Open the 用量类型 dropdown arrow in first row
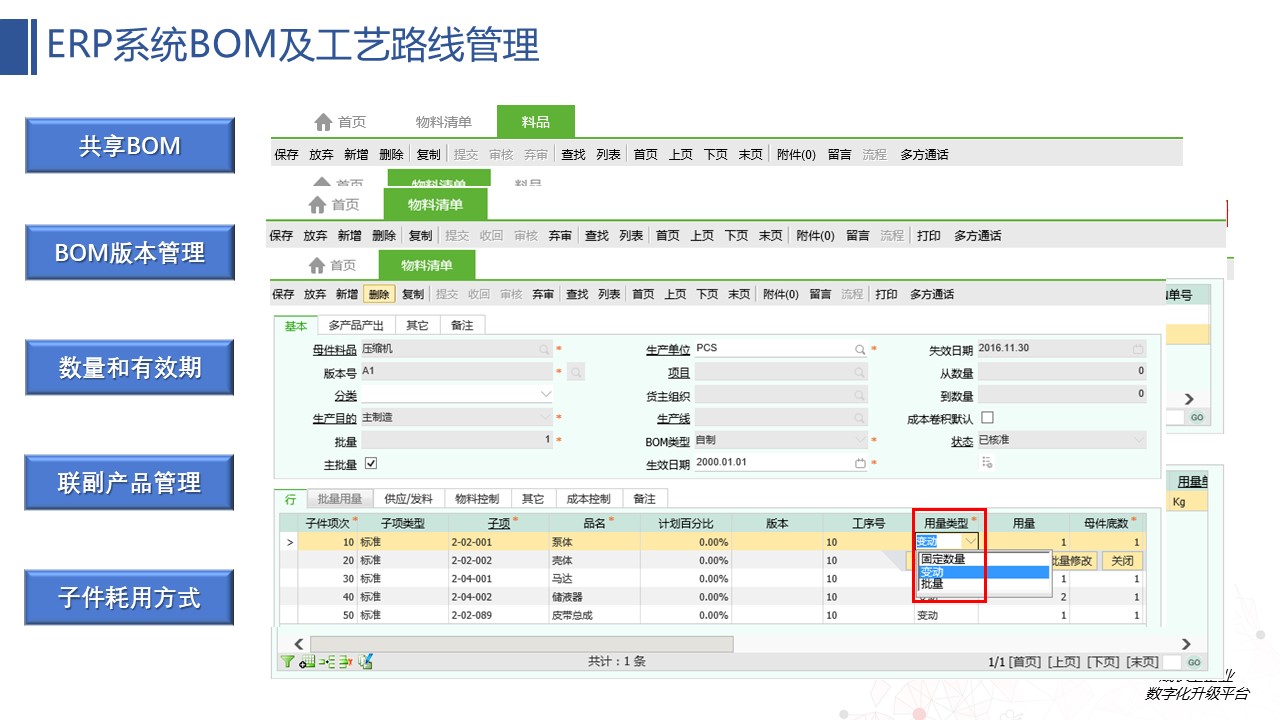This screenshot has width=1280, height=720. coord(969,541)
